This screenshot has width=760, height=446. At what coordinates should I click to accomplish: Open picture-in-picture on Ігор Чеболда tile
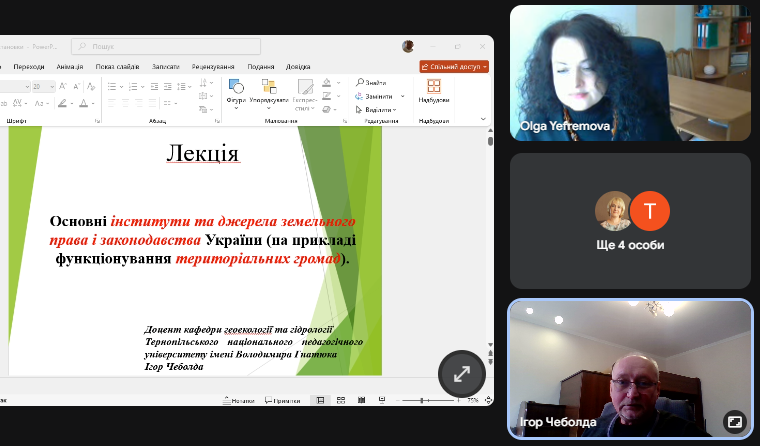(x=735, y=421)
